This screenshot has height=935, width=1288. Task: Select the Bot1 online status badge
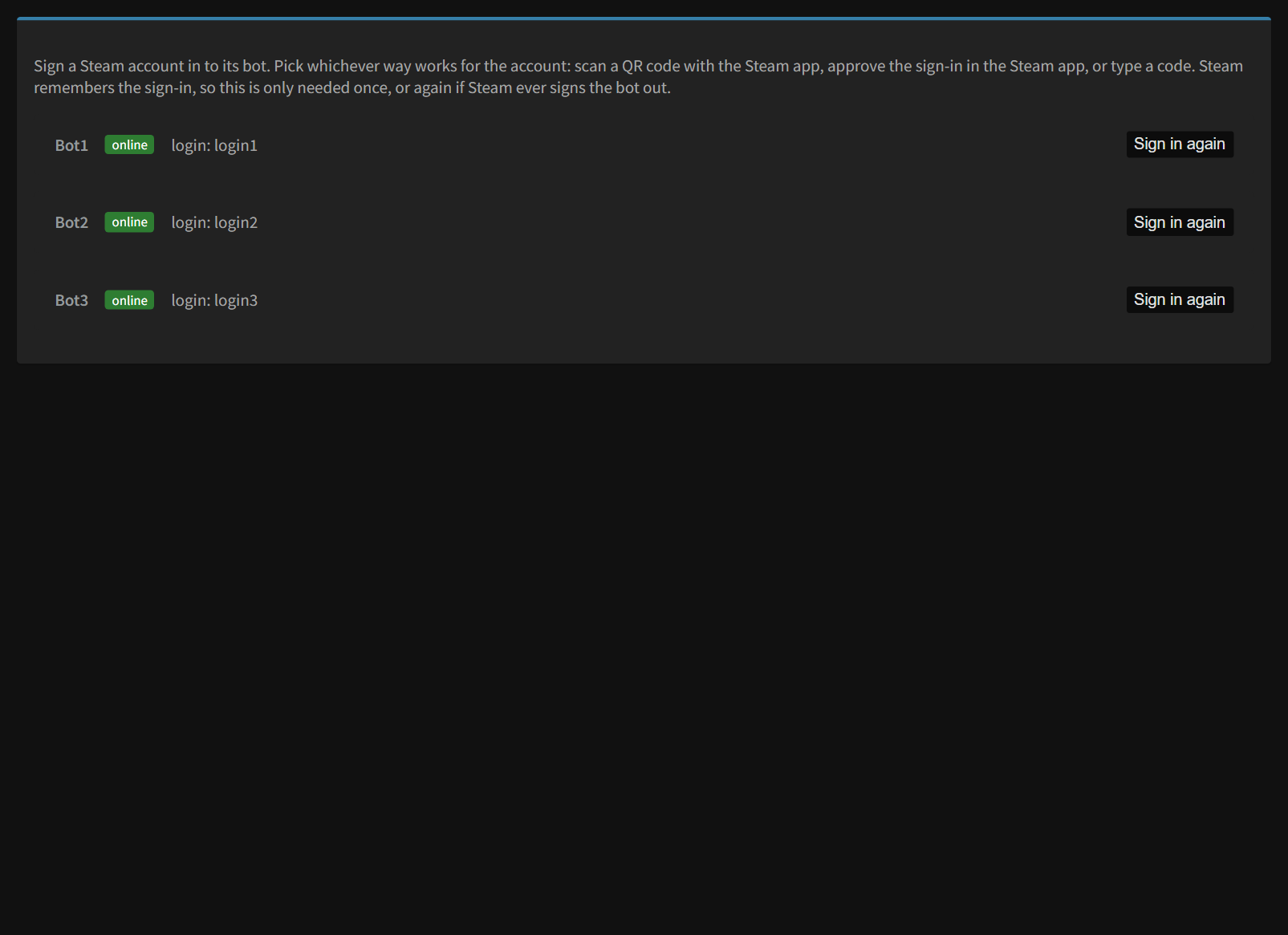click(x=129, y=144)
